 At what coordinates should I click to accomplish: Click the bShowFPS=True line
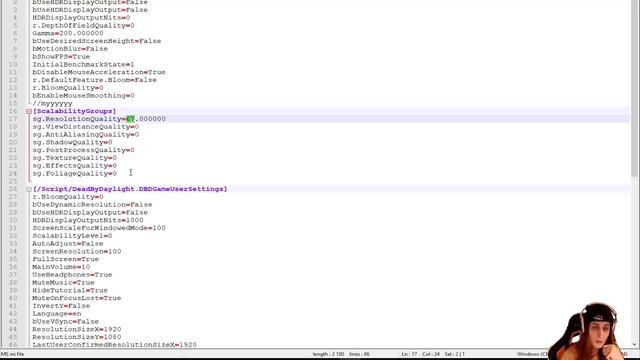[x=61, y=56]
